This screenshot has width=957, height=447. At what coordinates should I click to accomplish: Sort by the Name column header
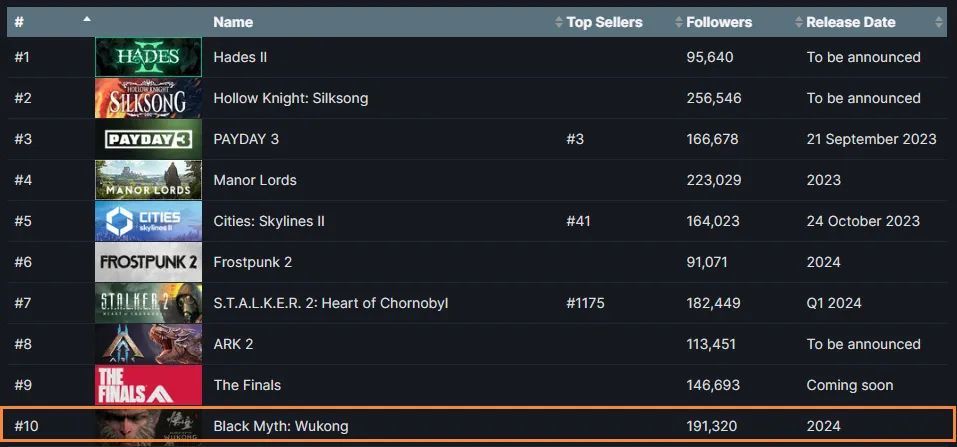pyautogui.click(x=233, y=22)
